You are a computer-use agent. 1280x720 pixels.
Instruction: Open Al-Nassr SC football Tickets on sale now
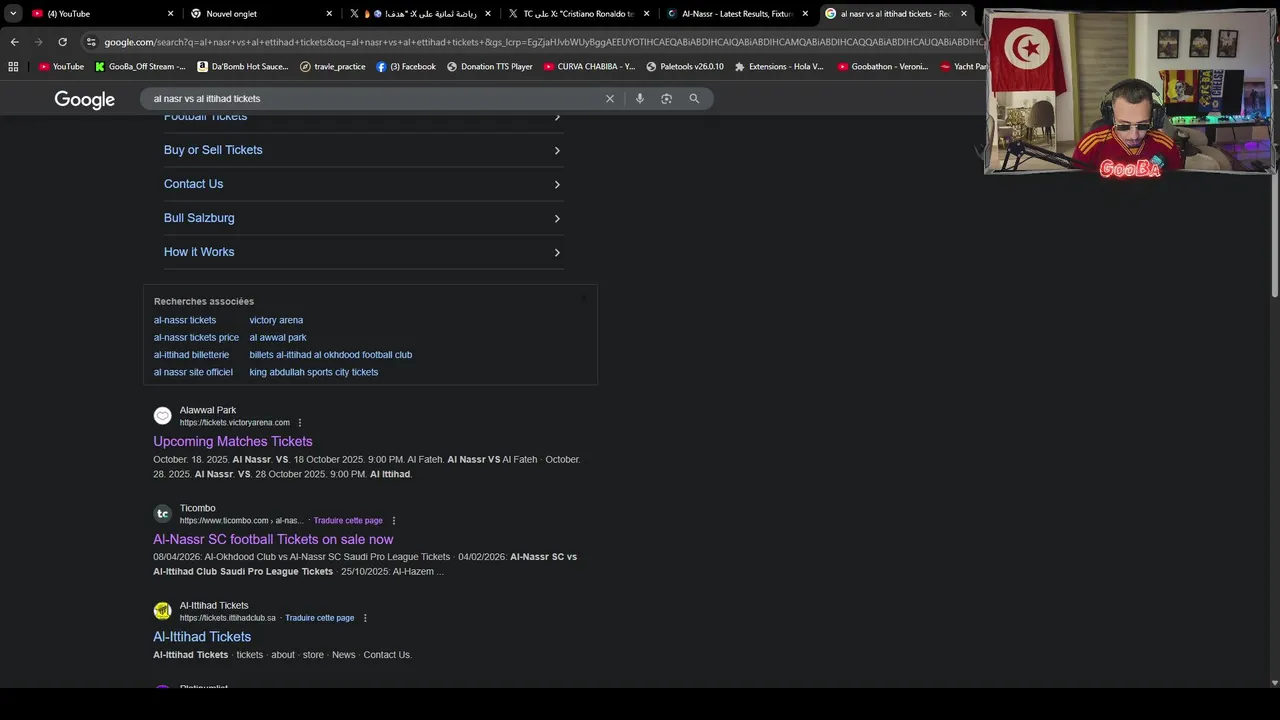273,539
